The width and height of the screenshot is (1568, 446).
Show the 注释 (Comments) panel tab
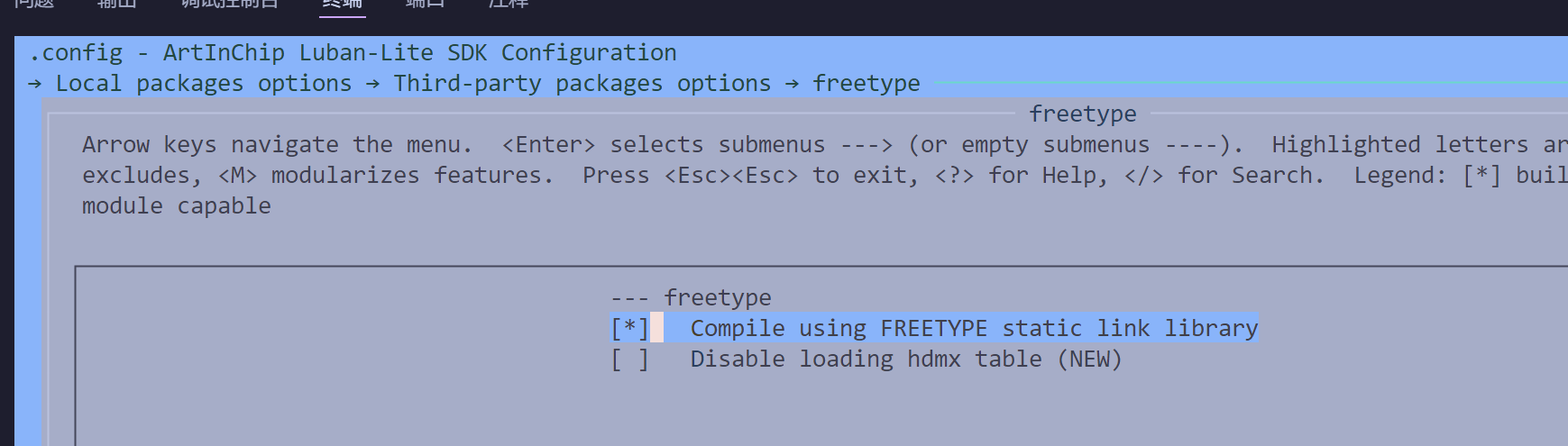click(508, 4)
